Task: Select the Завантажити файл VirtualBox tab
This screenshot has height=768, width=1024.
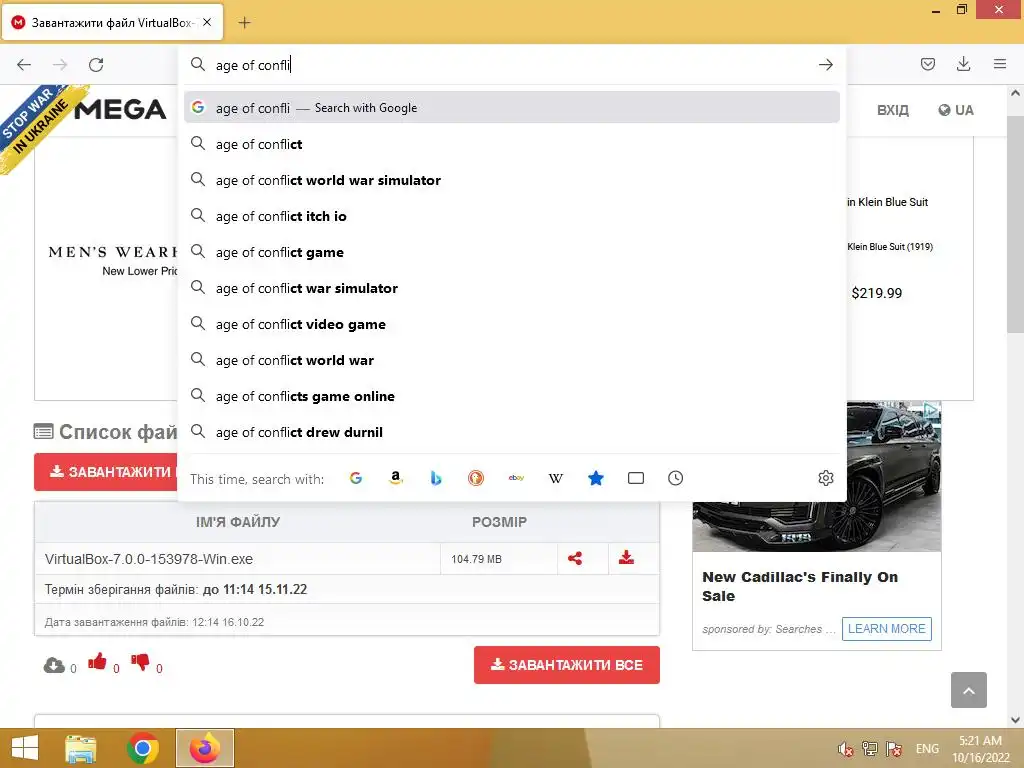Action: pos(112,23)
